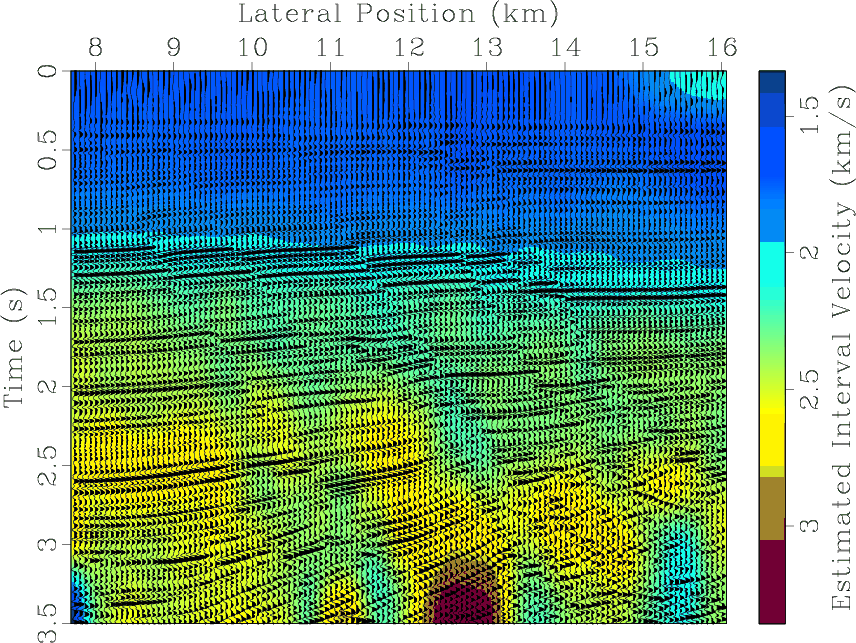This screenshot has height=643, width=856.
Task: Click the maroon high-velocity blob at plot bottom
Action: pos(462,602)
